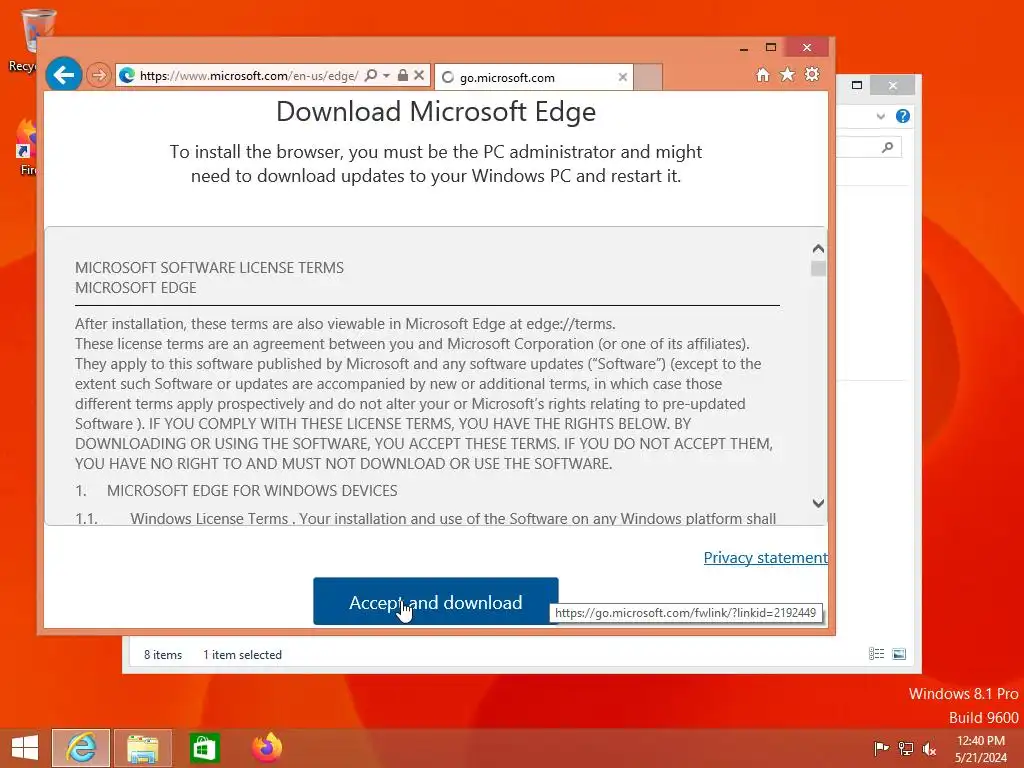Click the help icon in File Explorer window
The width and height of the screenshot is (1024, 768).
[903, 116]
